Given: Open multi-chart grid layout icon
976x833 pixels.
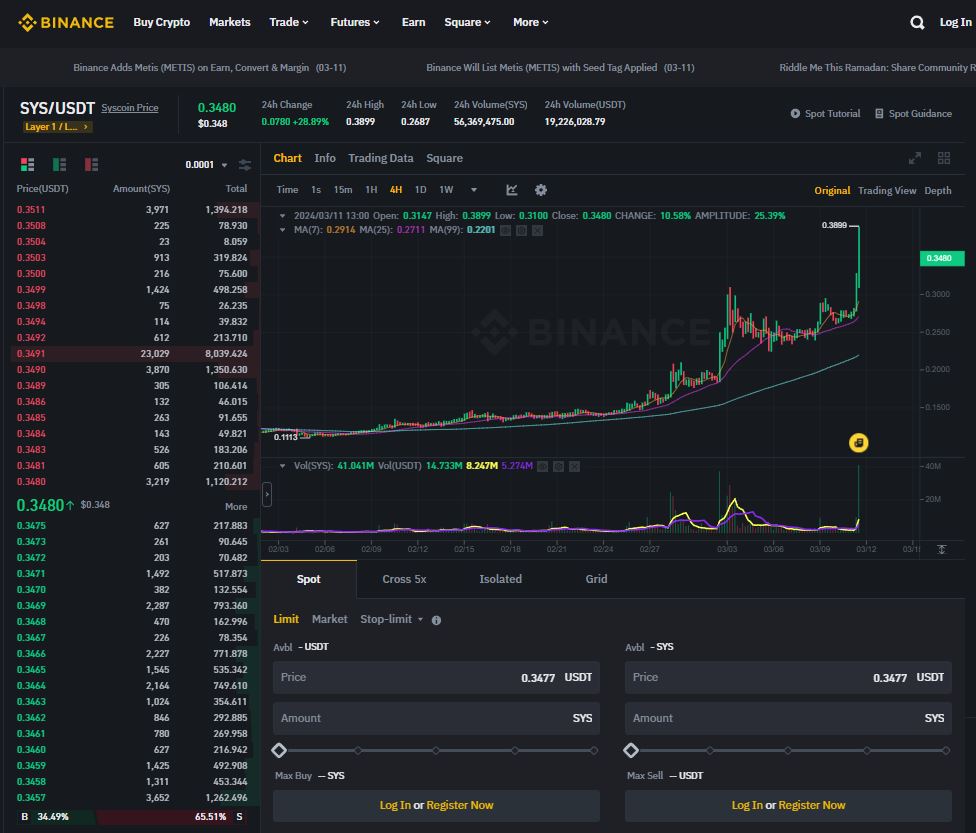Looking at the screenshot, I should (x=944, y=158).
